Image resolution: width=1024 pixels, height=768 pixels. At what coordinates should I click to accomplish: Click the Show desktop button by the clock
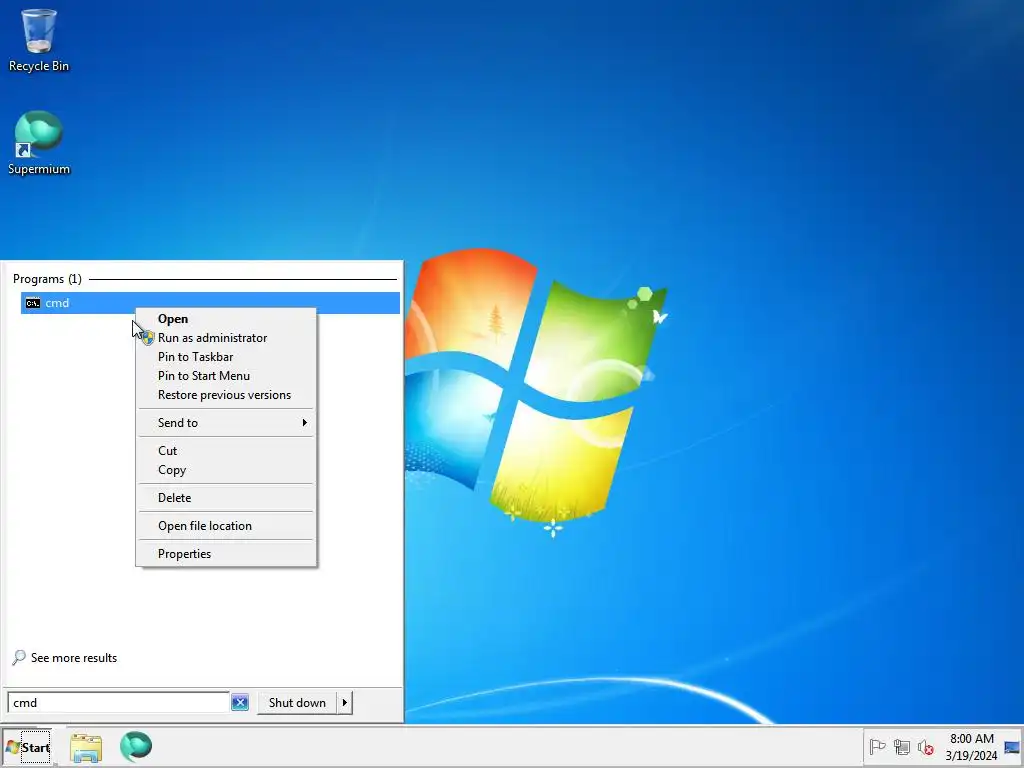tap(1012, 747)
